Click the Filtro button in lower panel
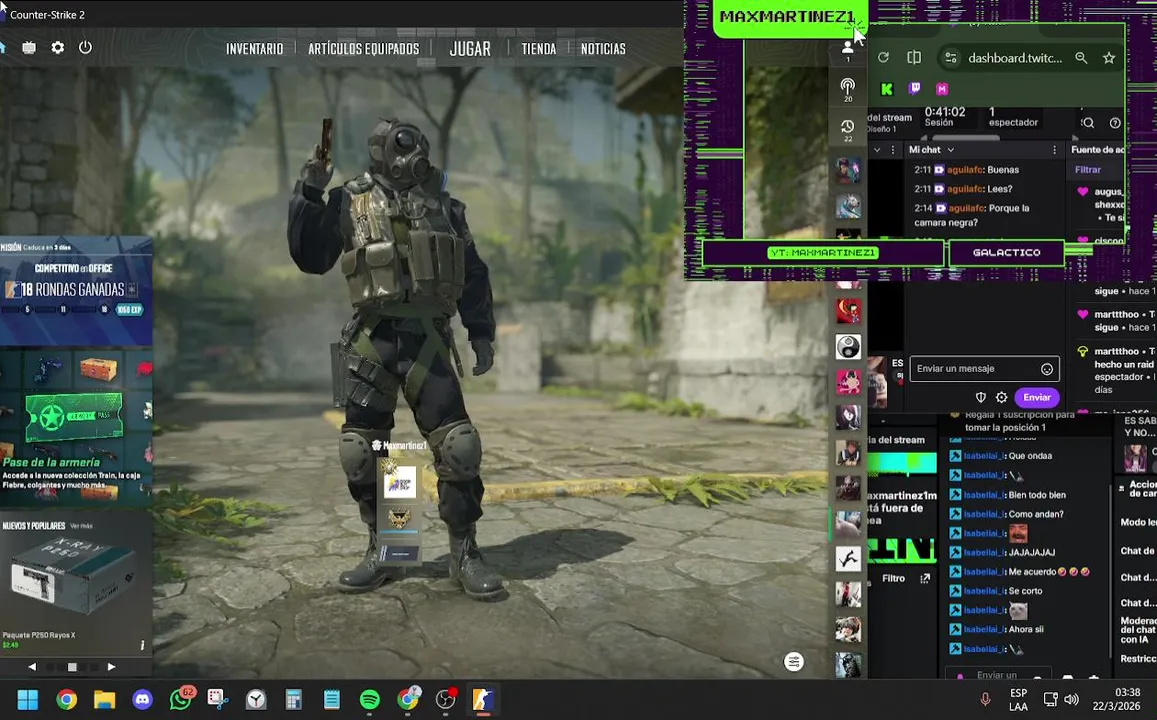 (894, 579)
